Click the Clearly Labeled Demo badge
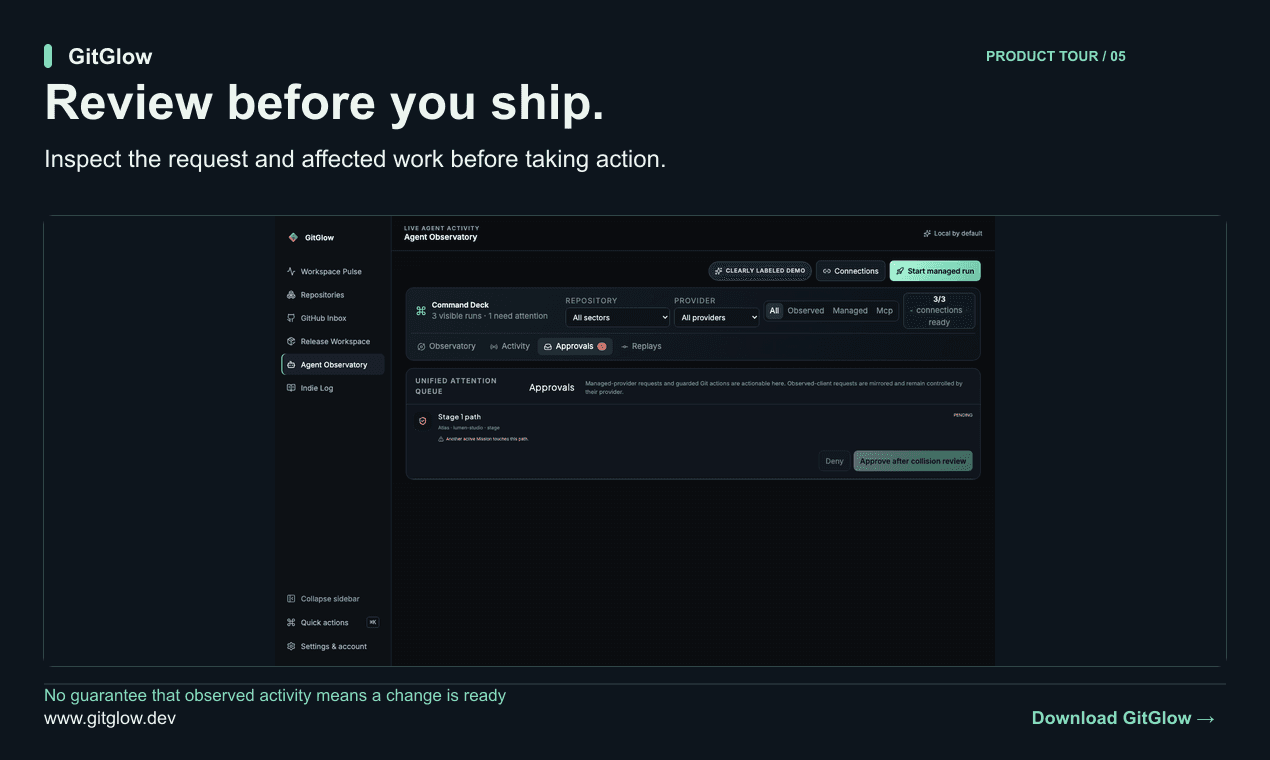This screenshot has height=760, width=1270. (x=760, y=271)
